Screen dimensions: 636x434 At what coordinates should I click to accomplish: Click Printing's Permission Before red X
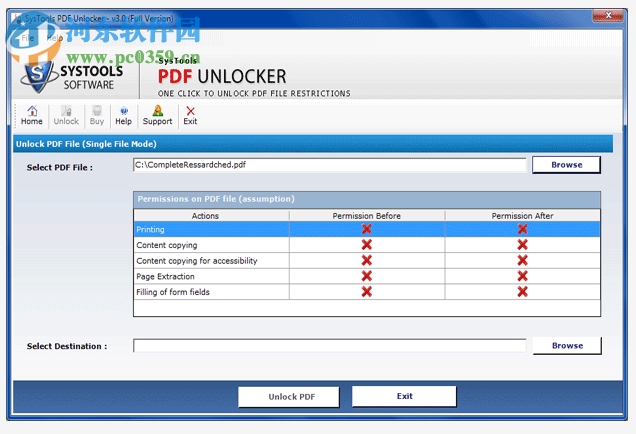click(367, 229)
